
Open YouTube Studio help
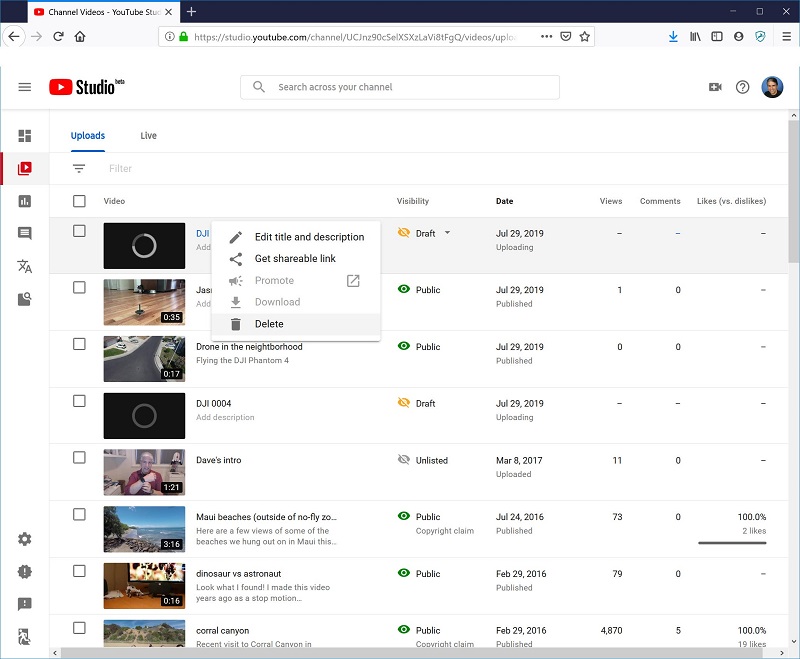point(742,87)
